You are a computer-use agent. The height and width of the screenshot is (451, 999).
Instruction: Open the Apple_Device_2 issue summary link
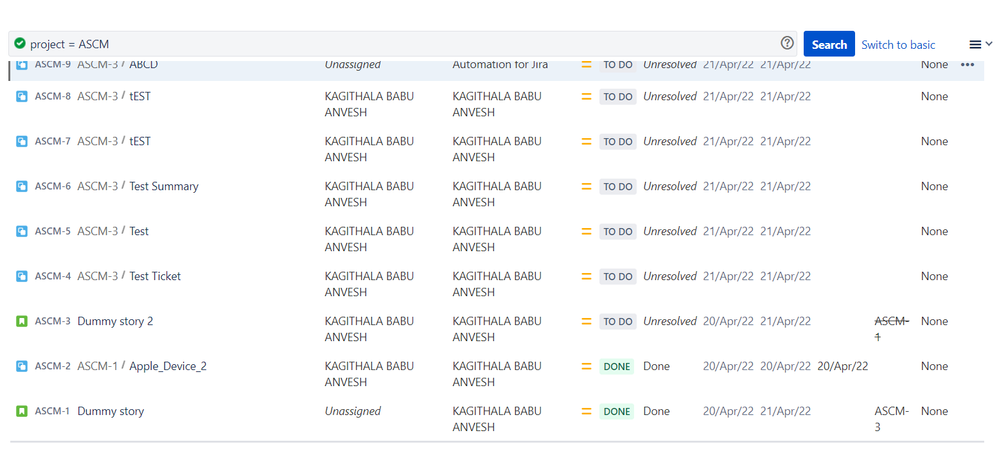(168, 366)
